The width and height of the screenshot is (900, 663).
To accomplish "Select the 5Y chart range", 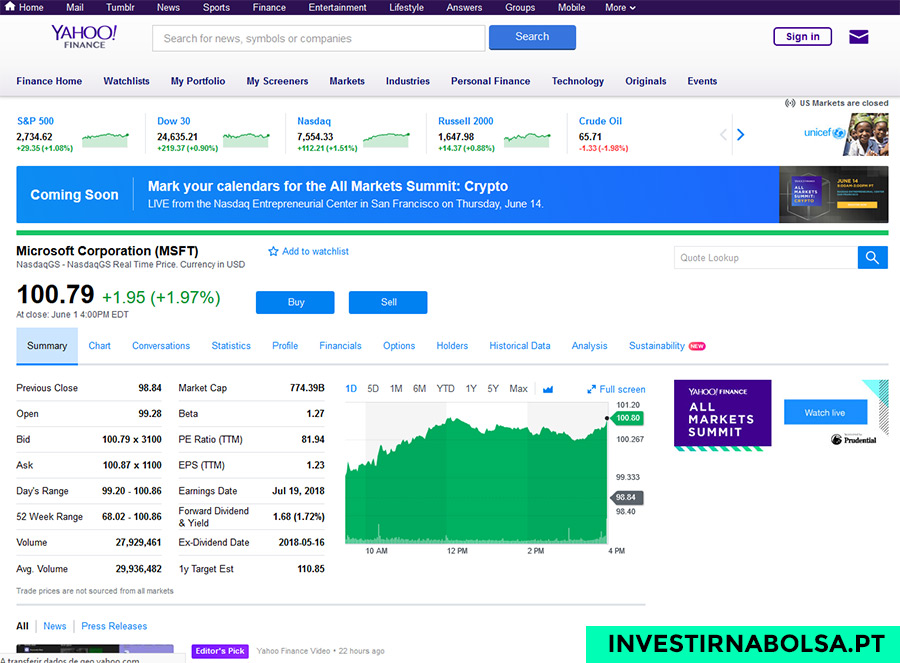I will [x=493, y=389].
